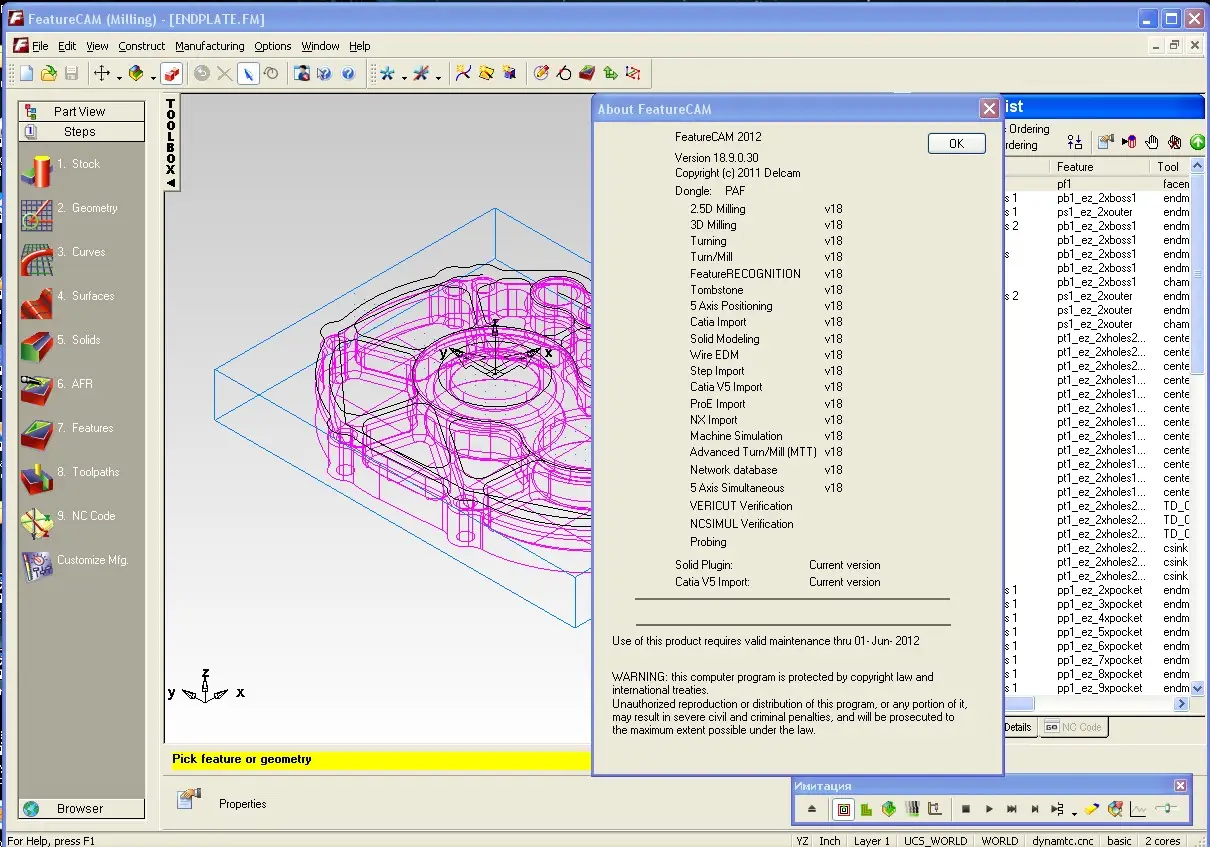Click the red-blue crossed lines snap icon
Screen dimensions: 1210x847
(421, 73)
